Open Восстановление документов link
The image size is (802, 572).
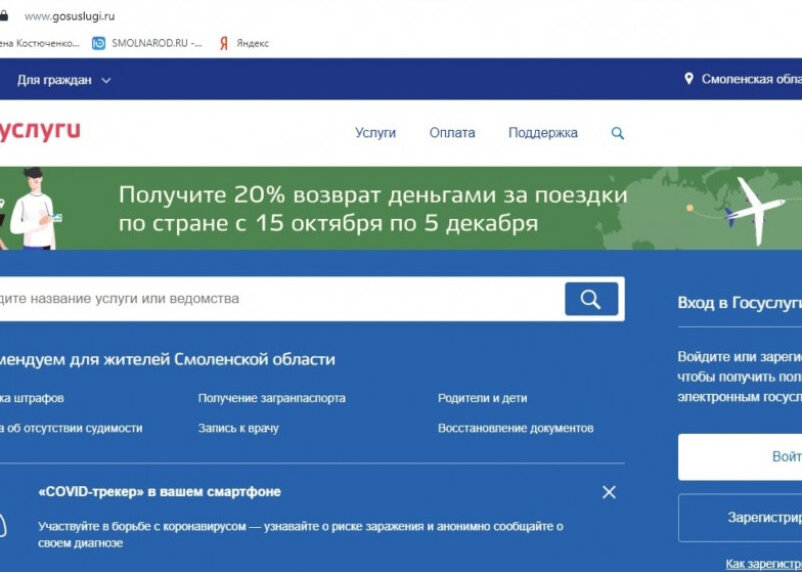[516, 428]
